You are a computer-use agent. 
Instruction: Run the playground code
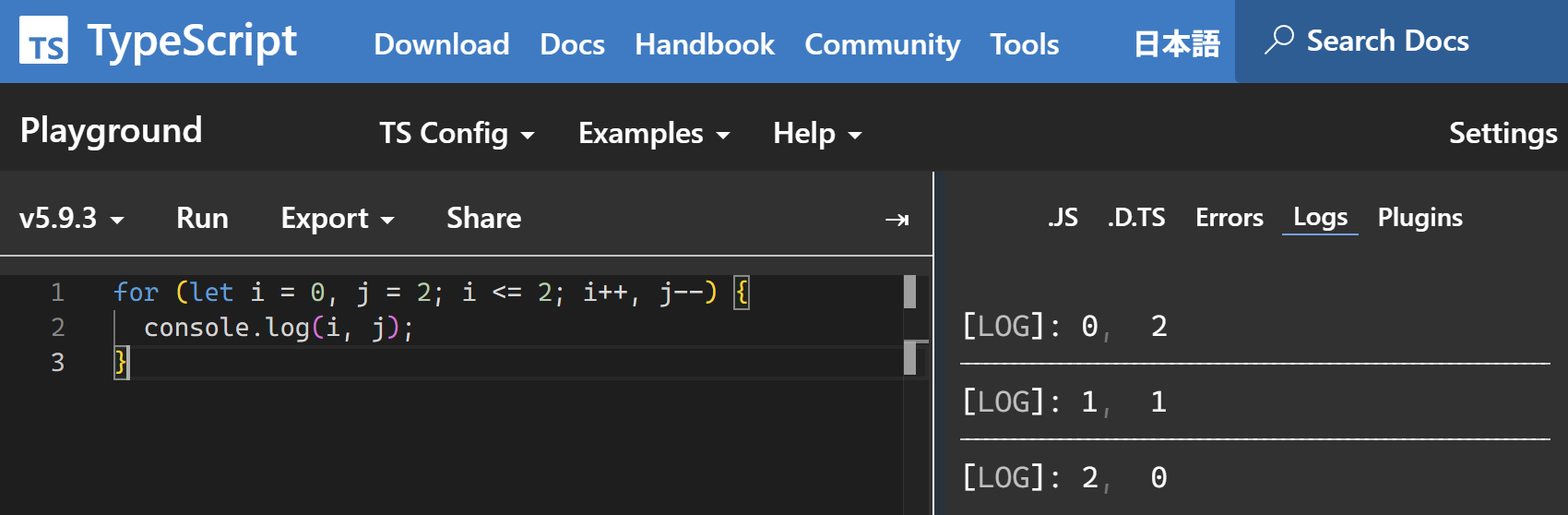click(202, 219)
